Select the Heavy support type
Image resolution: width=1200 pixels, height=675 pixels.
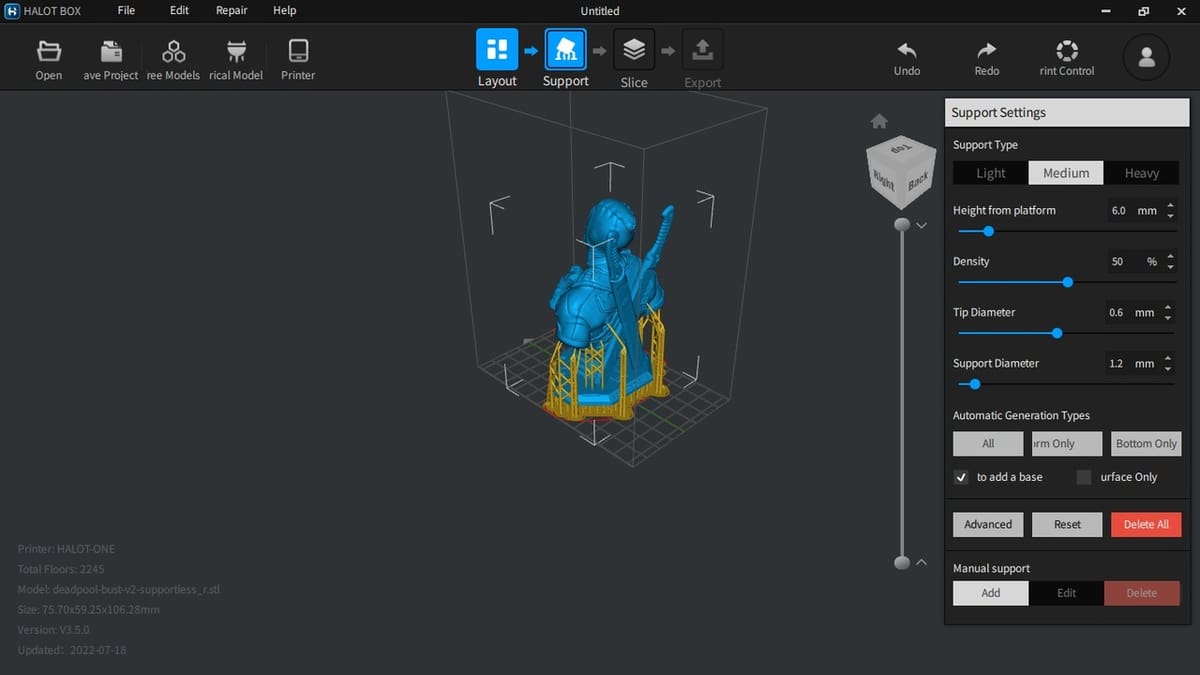point(1141,173)
